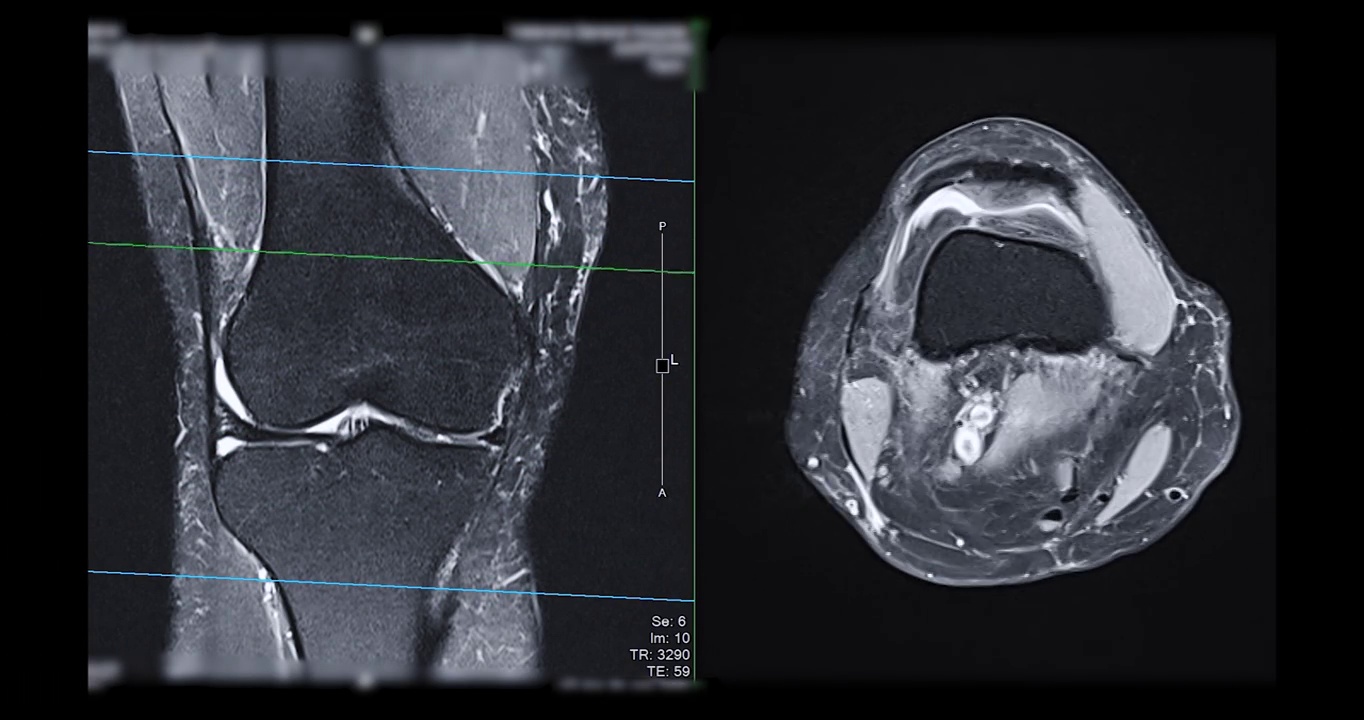Click the "Se: 6" series label

668,622
